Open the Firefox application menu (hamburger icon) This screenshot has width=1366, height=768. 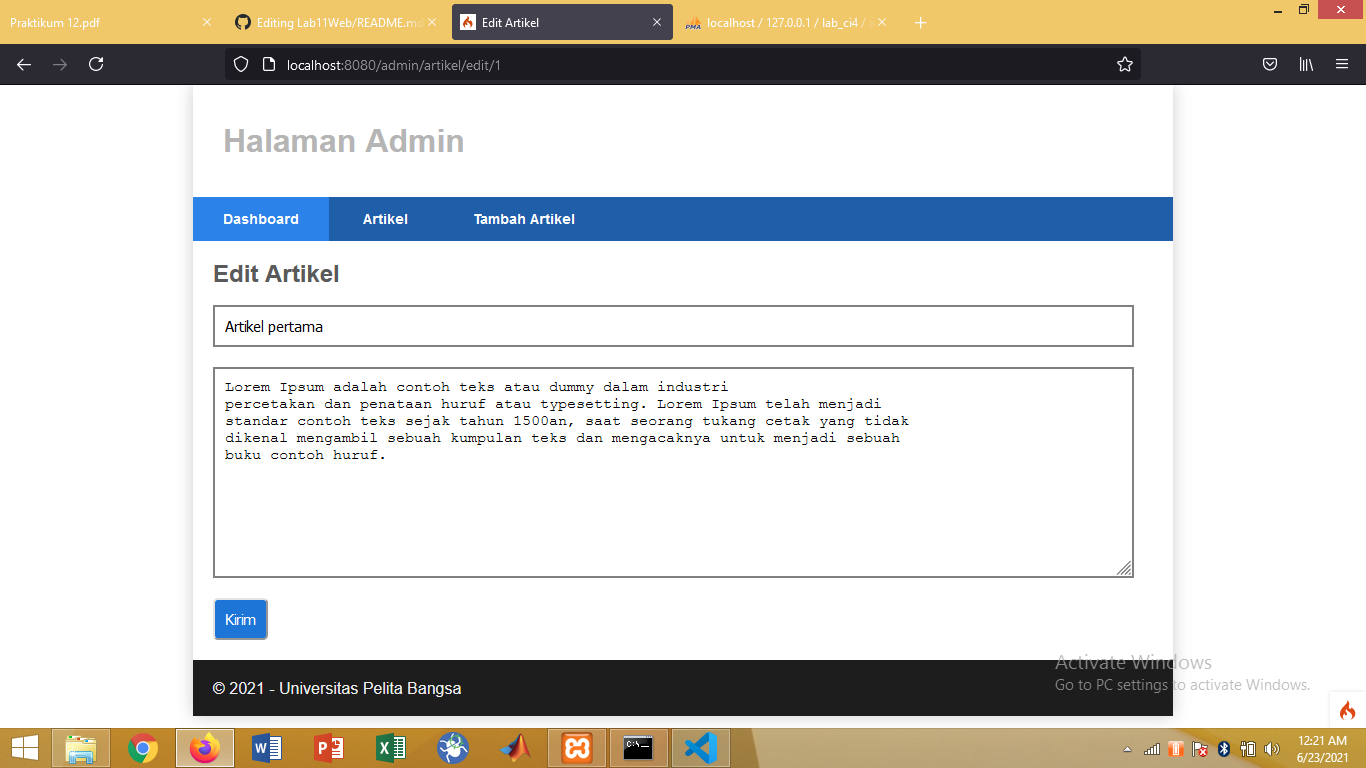pos(1342,64)
